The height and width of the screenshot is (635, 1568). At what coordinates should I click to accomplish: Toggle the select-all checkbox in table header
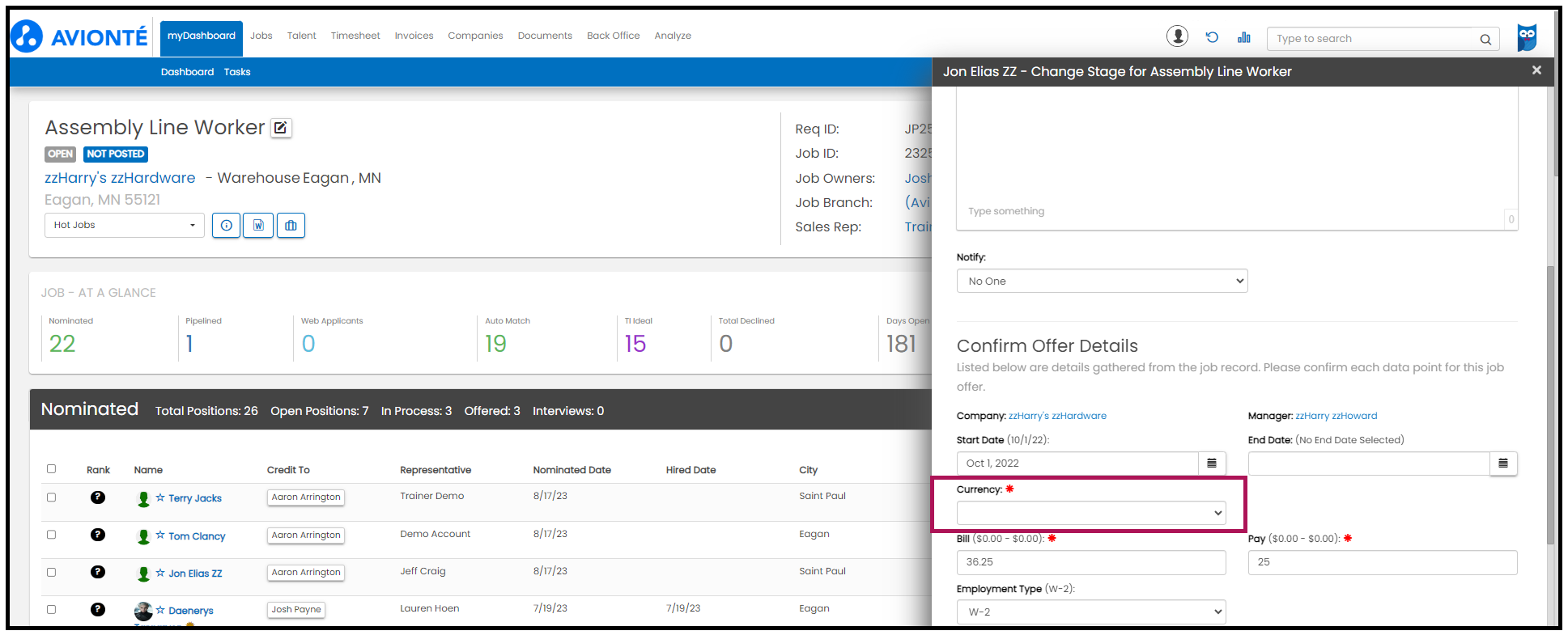(x=52, y=469)
